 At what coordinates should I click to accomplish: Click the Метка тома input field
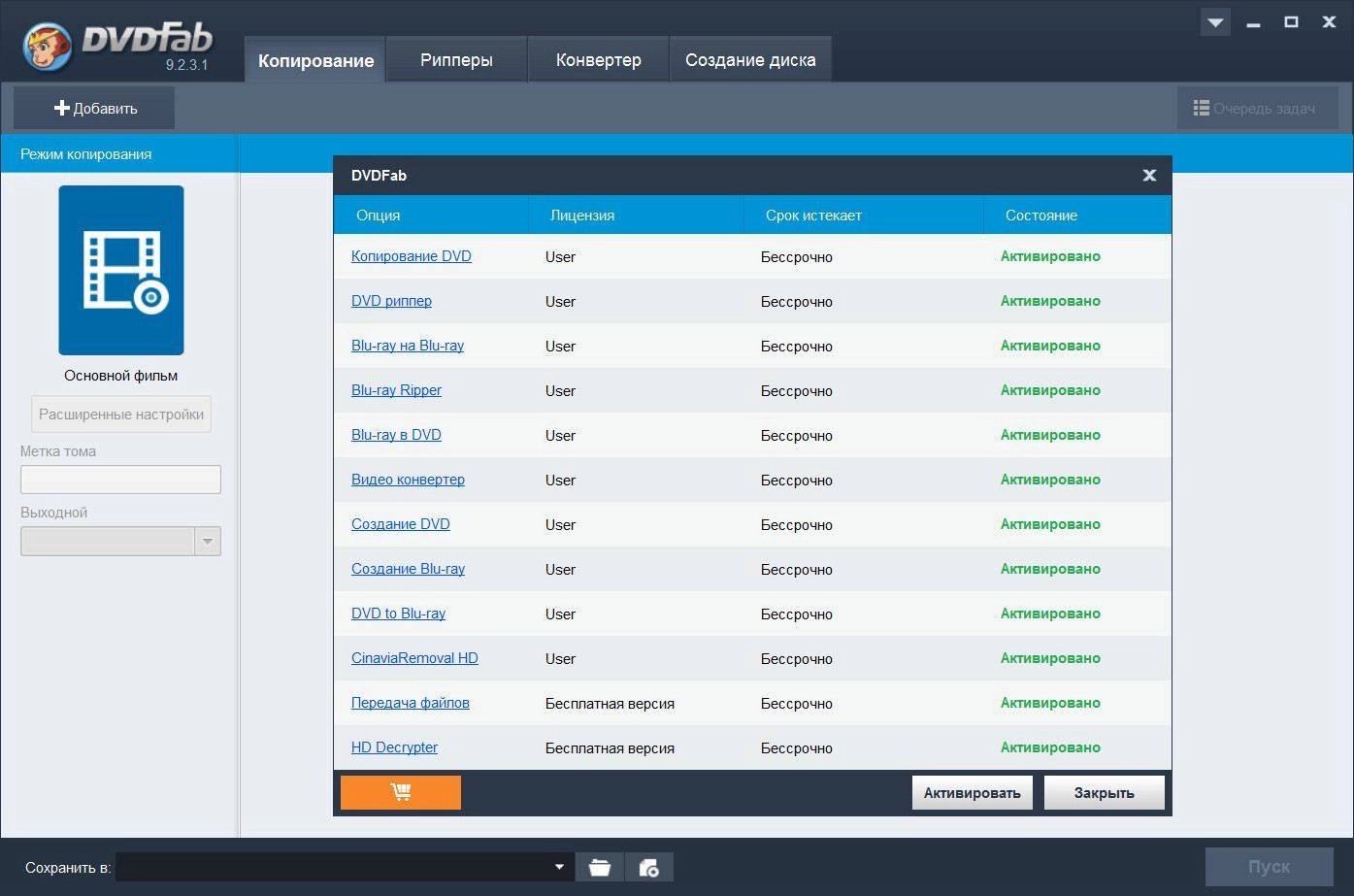click(x=121, y=480)
